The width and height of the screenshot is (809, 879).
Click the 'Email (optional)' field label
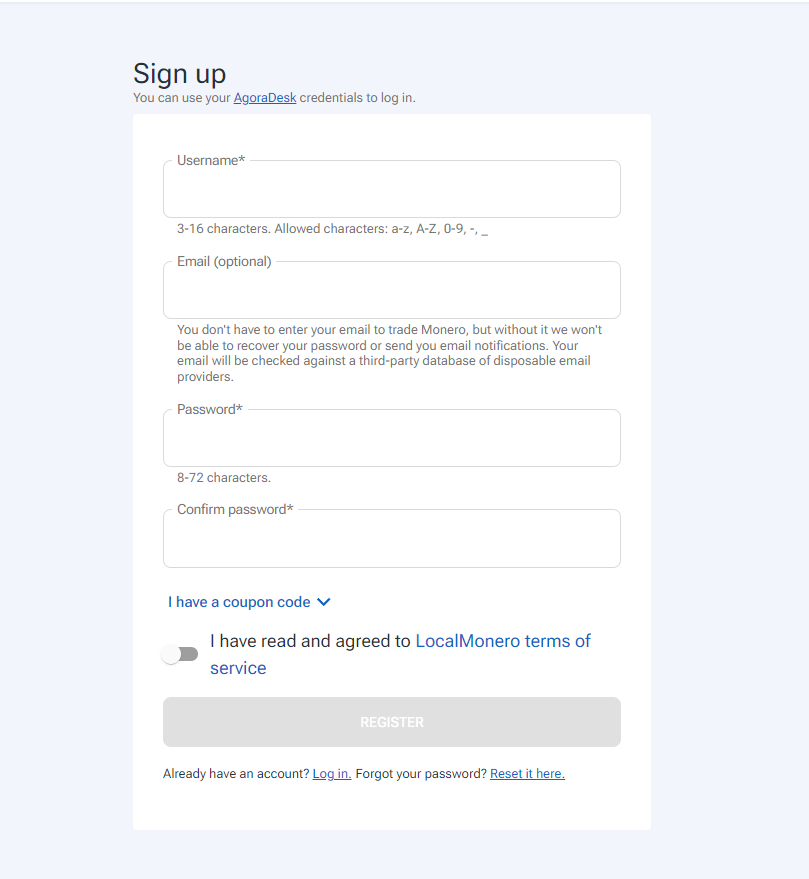pos(224,261)
